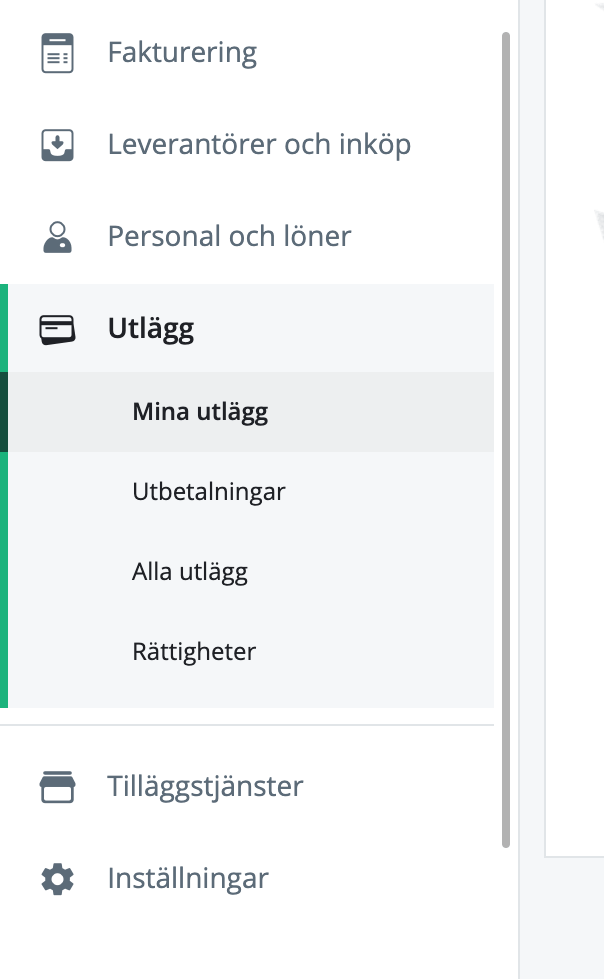
Task: Open the Fakturering section
Action: tap(182, 54)
